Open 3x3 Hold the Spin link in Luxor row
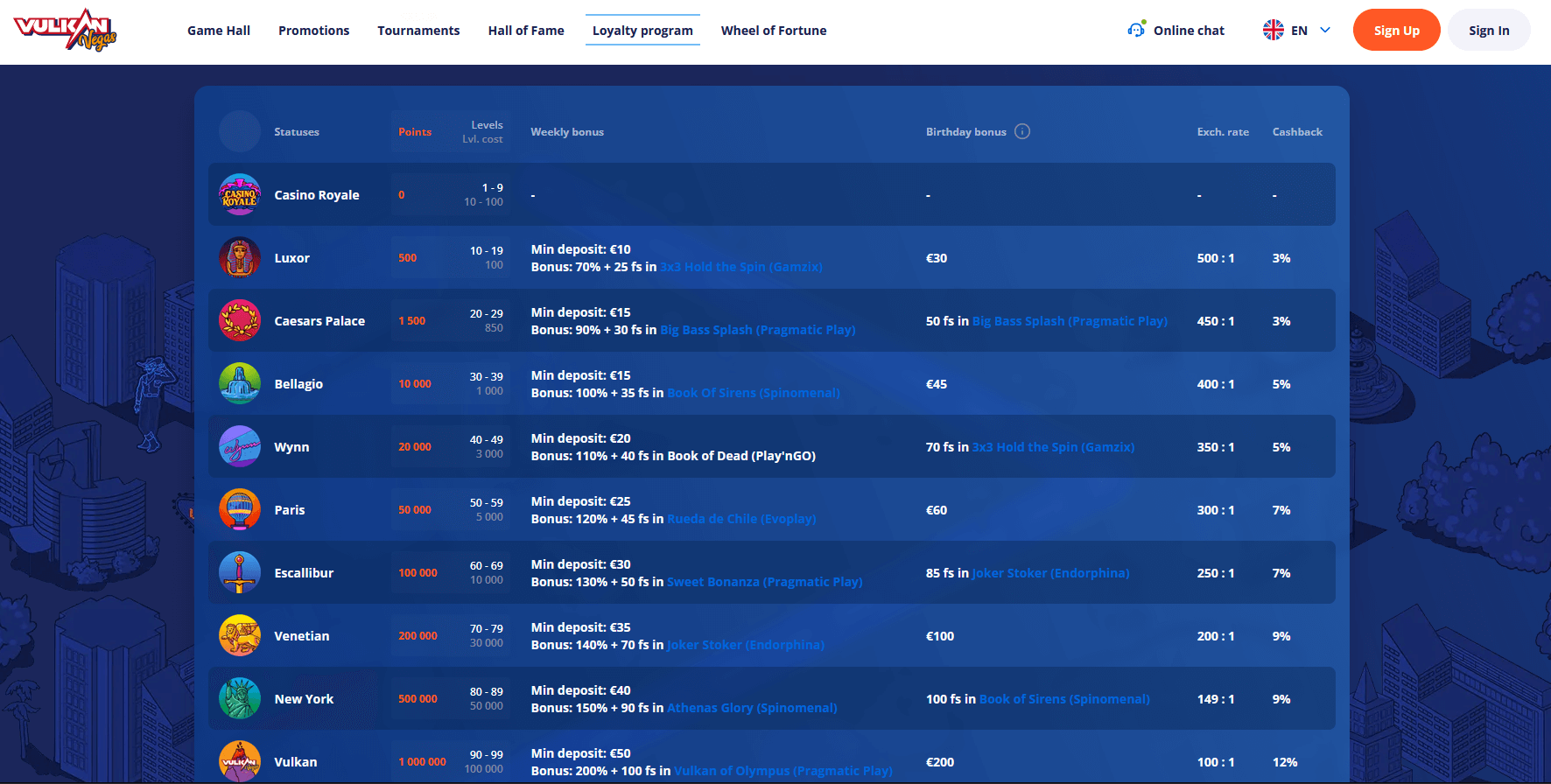Image resolution: width=1551 pixels, height=784 pixels. coord(740,267)
